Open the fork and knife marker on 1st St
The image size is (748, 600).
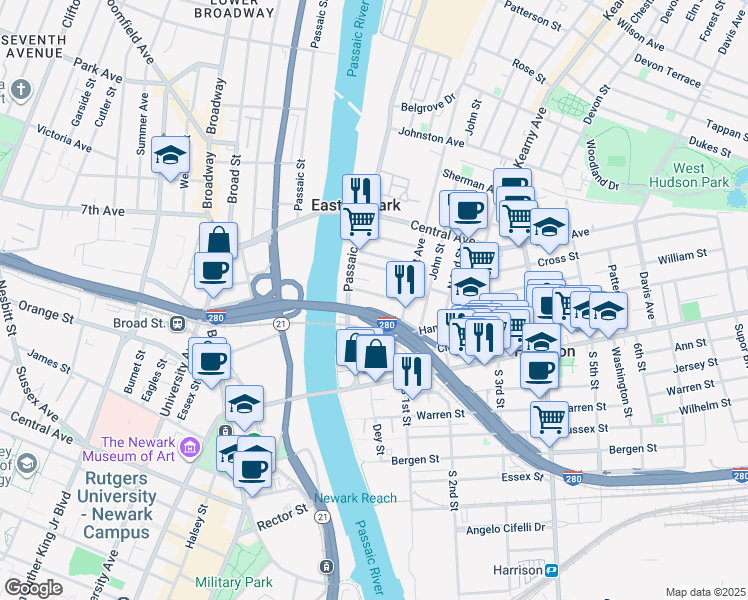(413, 372)
